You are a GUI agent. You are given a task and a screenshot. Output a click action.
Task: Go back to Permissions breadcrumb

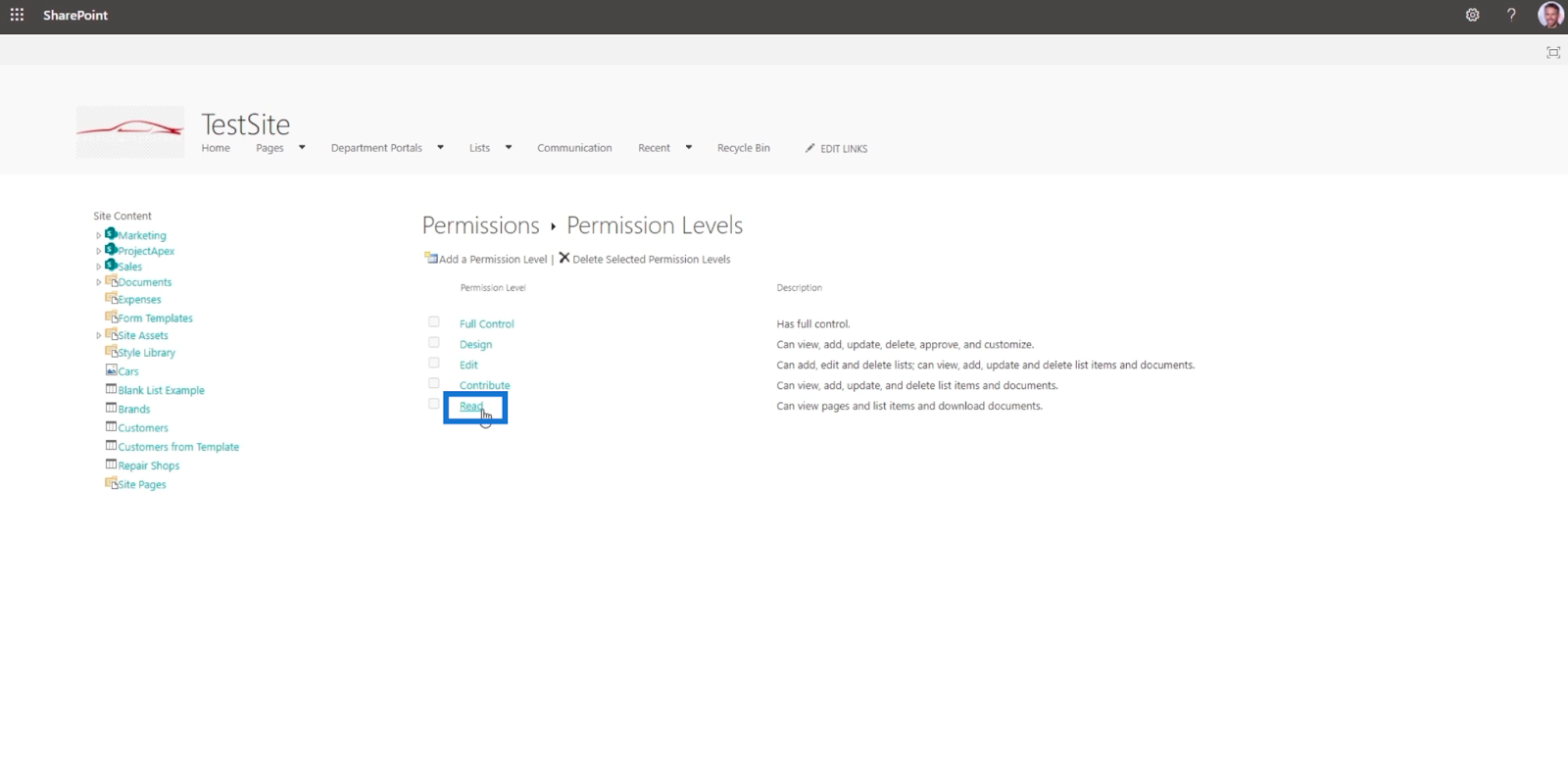(x=480, y=225)
